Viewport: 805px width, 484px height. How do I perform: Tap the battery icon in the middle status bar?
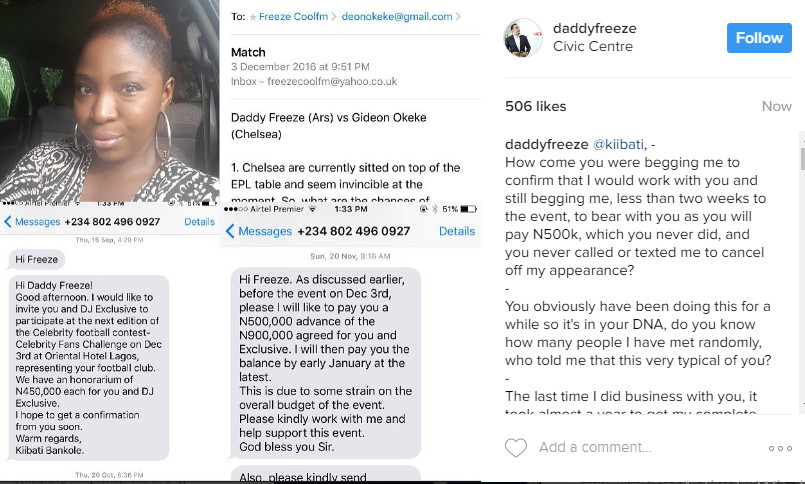[468, 209]
